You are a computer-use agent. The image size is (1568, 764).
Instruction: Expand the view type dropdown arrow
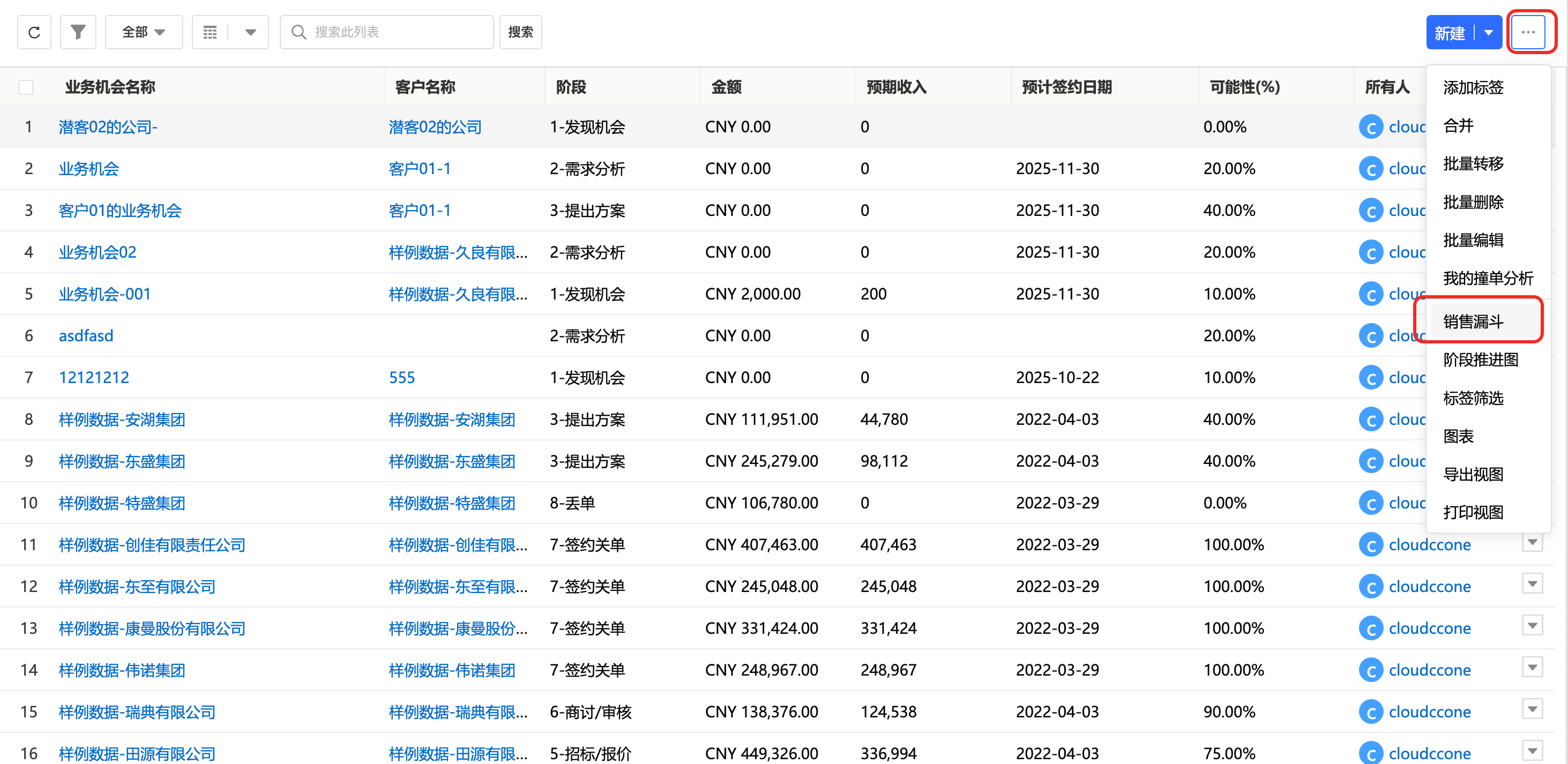click(250, 32)
